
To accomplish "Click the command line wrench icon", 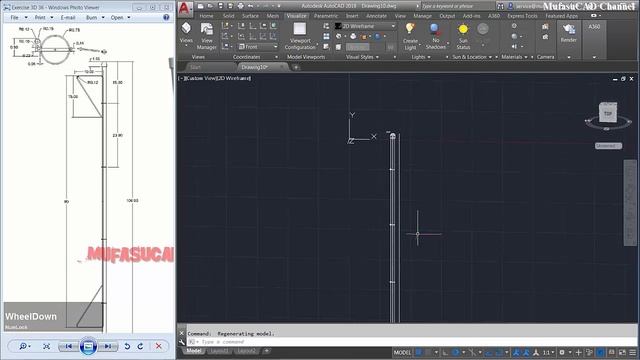I will pyautogui.click(x=182, y=342).
